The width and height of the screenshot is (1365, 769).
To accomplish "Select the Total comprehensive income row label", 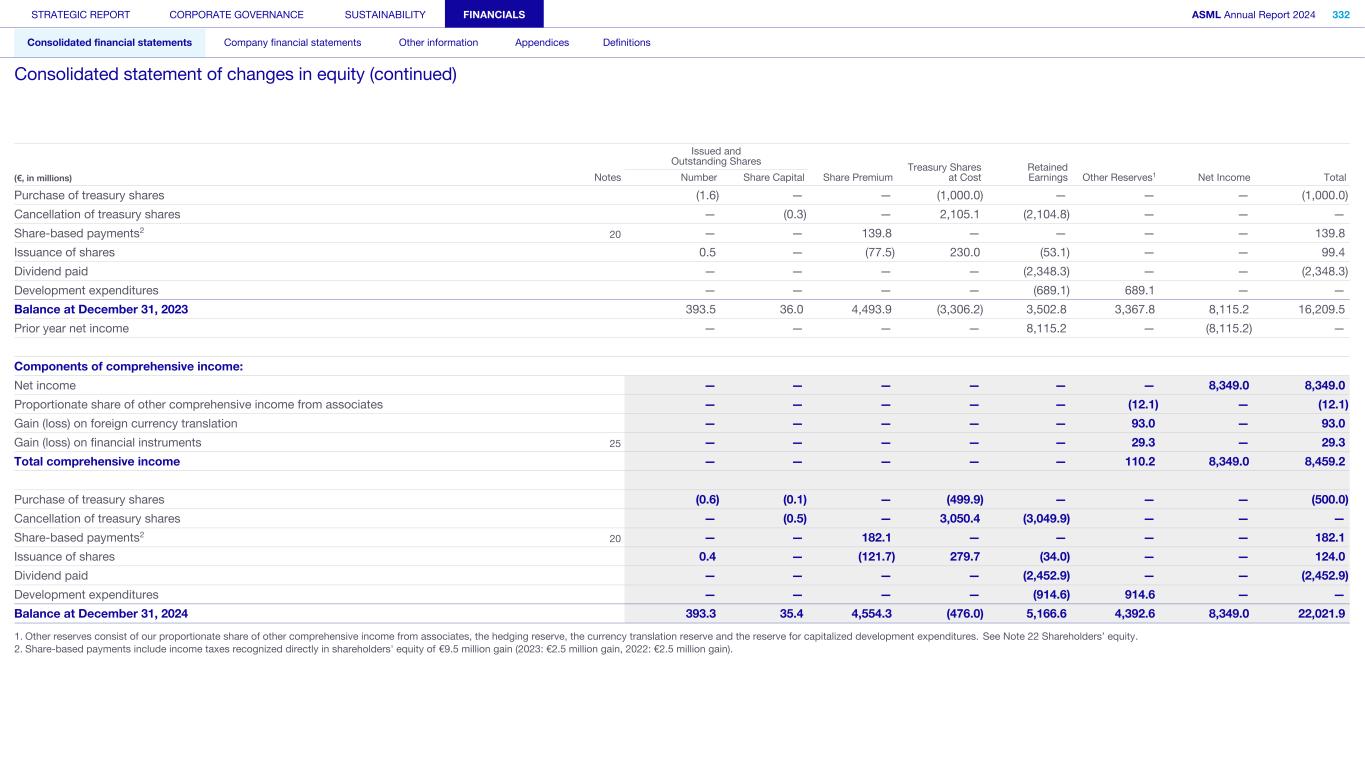I will coord(97,462).
